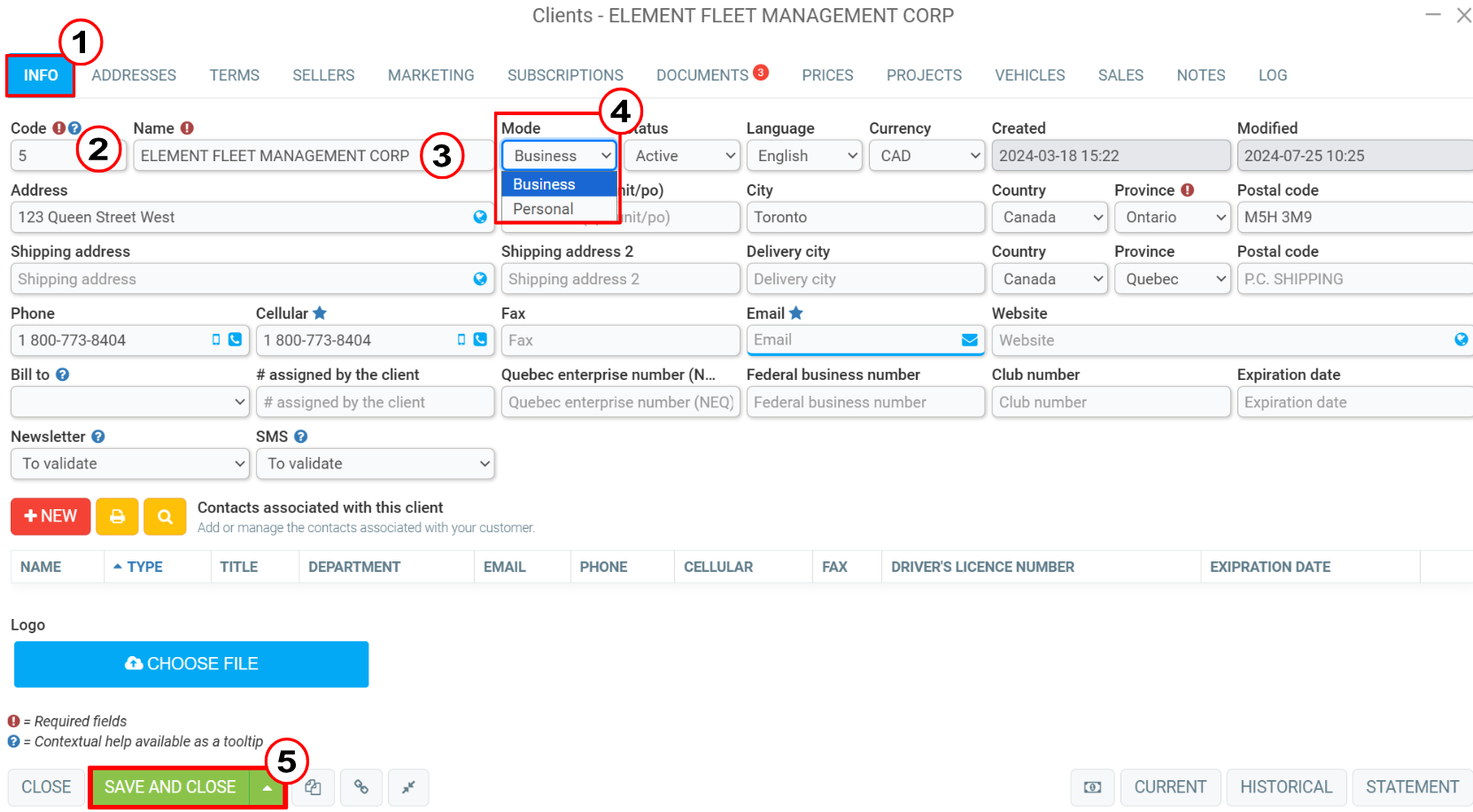This screenshot has width=1473, height=812.
Task: Click the required icon beside Province
Action: (x=1188, y=190)
